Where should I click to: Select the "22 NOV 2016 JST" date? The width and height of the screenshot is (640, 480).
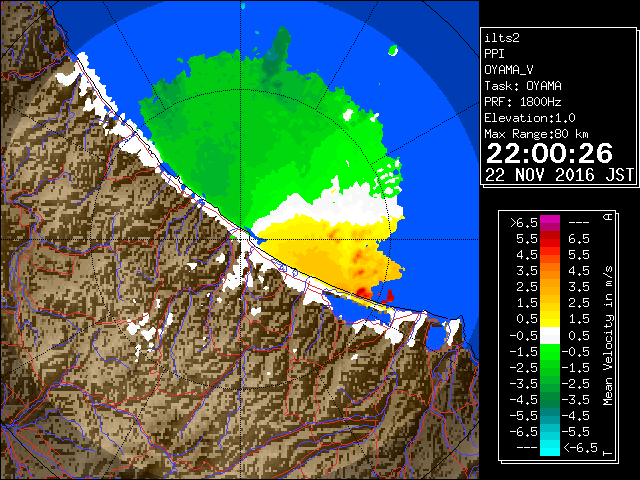[559, 175]
